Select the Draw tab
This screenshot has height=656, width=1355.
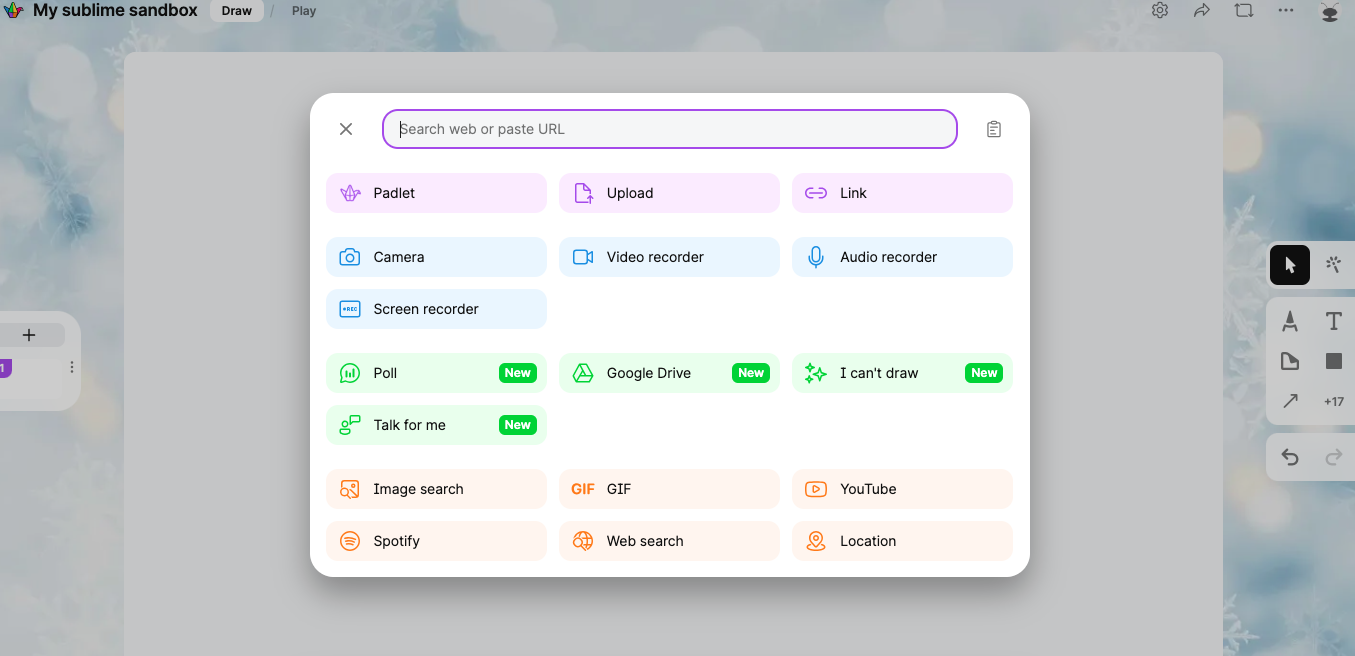[x=237, y=10]
